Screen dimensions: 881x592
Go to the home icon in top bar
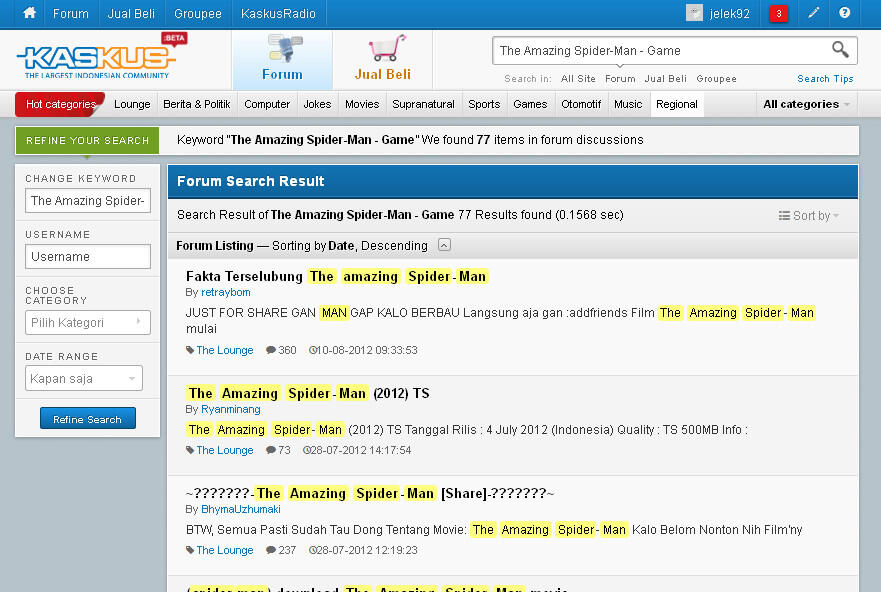(30, 13)
